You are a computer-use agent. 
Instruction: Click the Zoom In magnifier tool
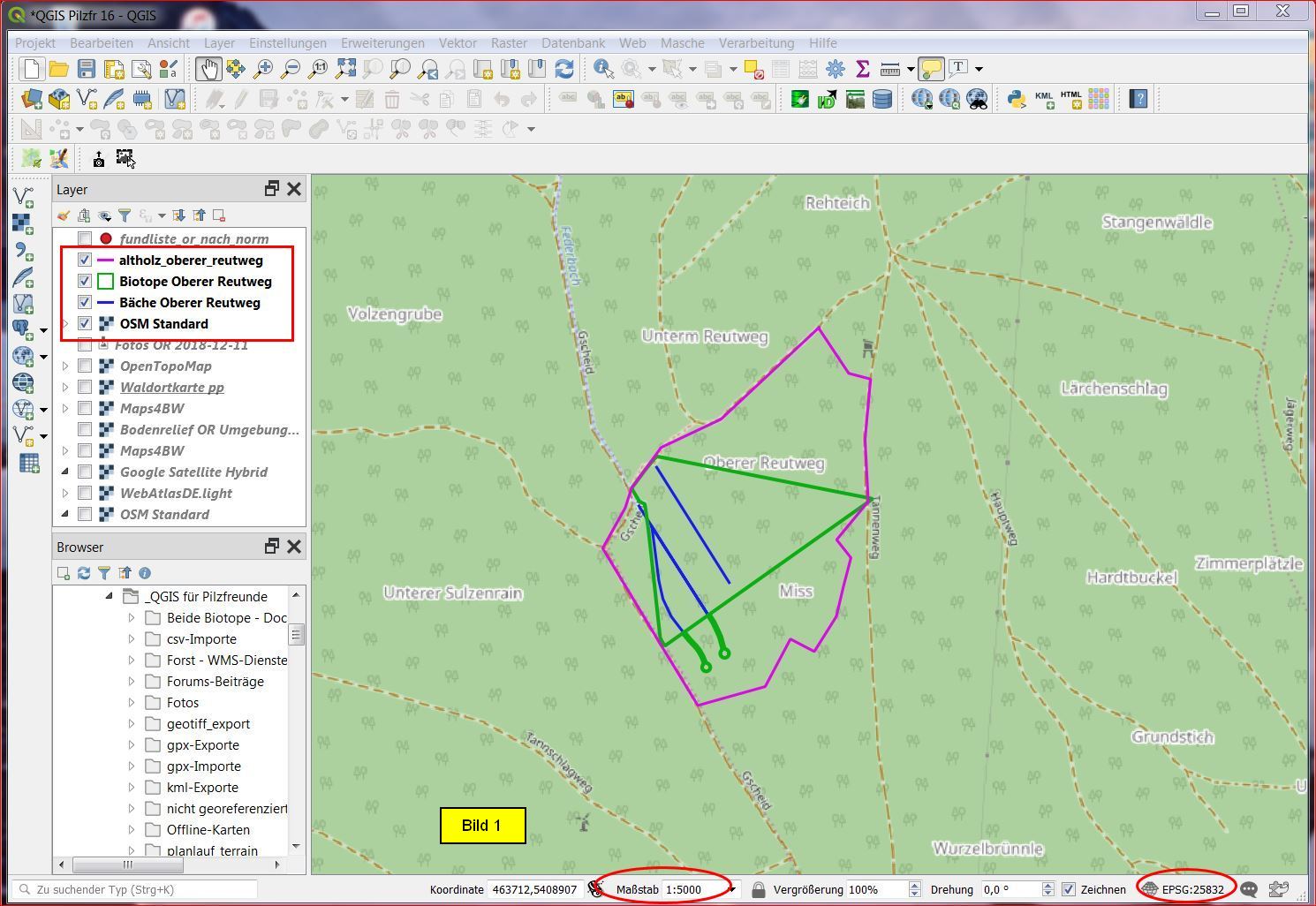tap(263, 69)
